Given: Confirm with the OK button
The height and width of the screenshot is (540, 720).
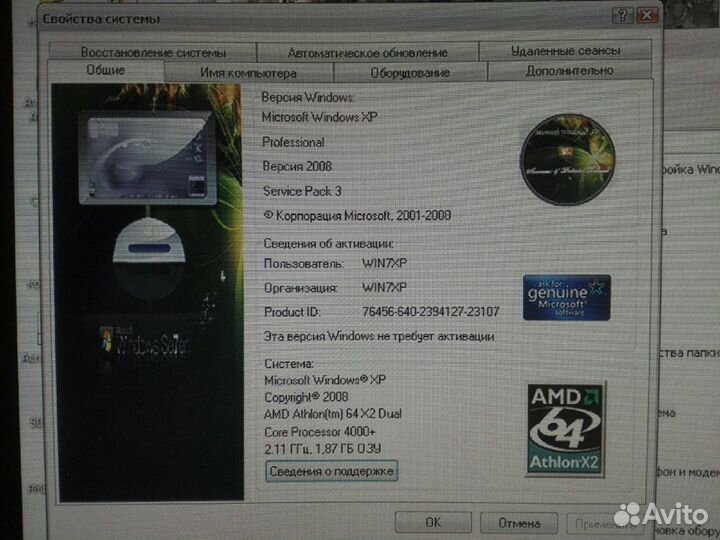Looking at the screenshot, I should point(433,523).
